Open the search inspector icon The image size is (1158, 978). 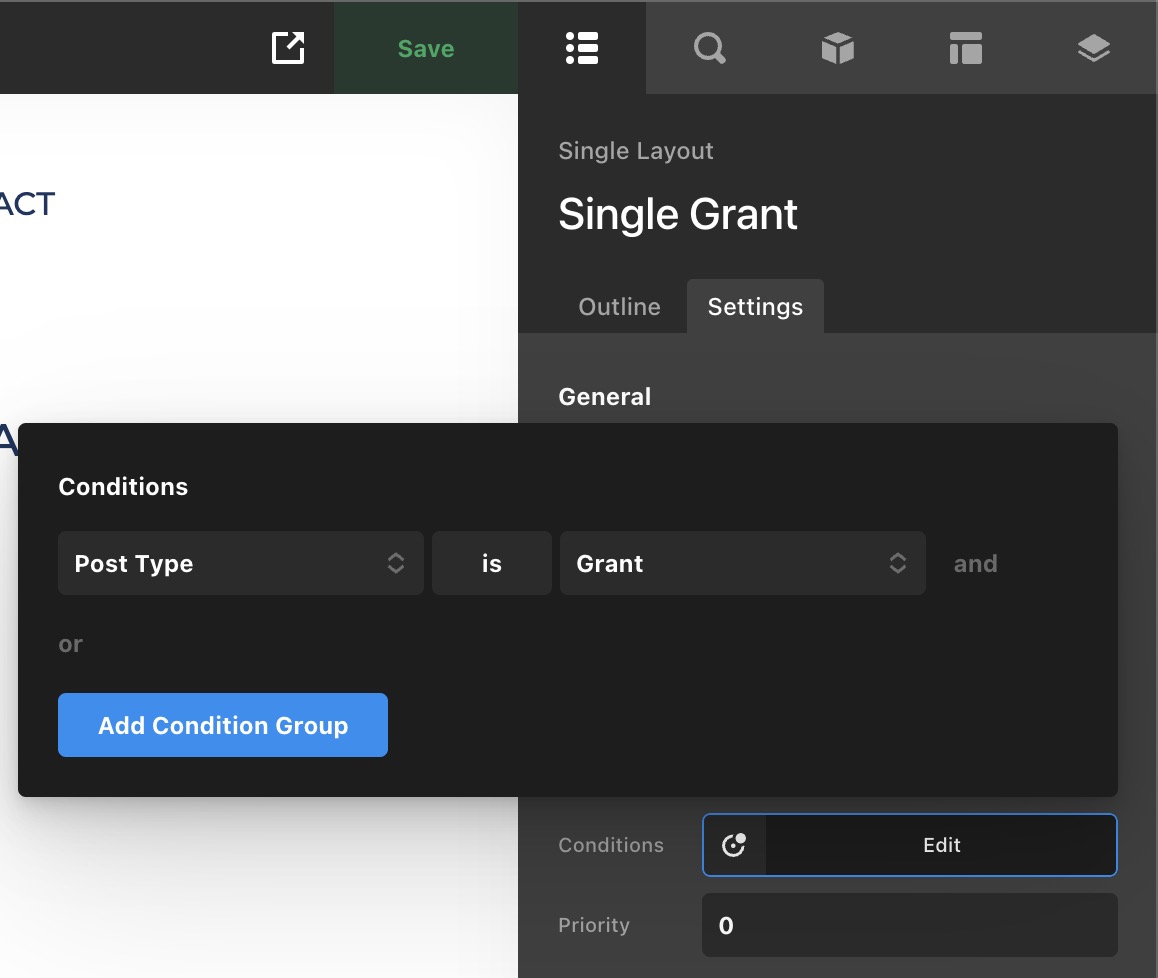[710, 48]
